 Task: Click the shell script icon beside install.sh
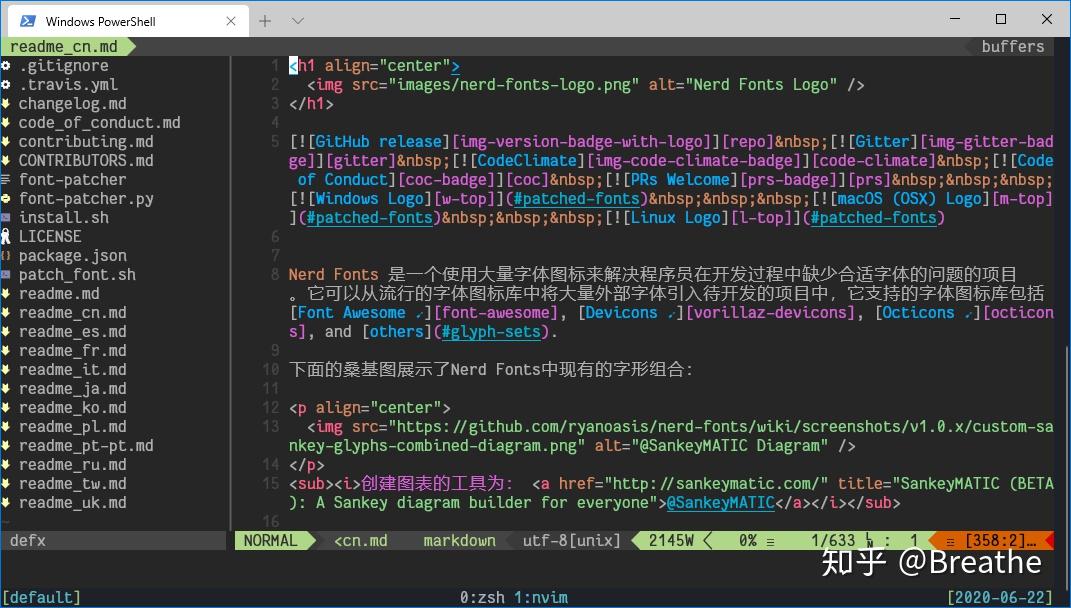click(8, 217)
